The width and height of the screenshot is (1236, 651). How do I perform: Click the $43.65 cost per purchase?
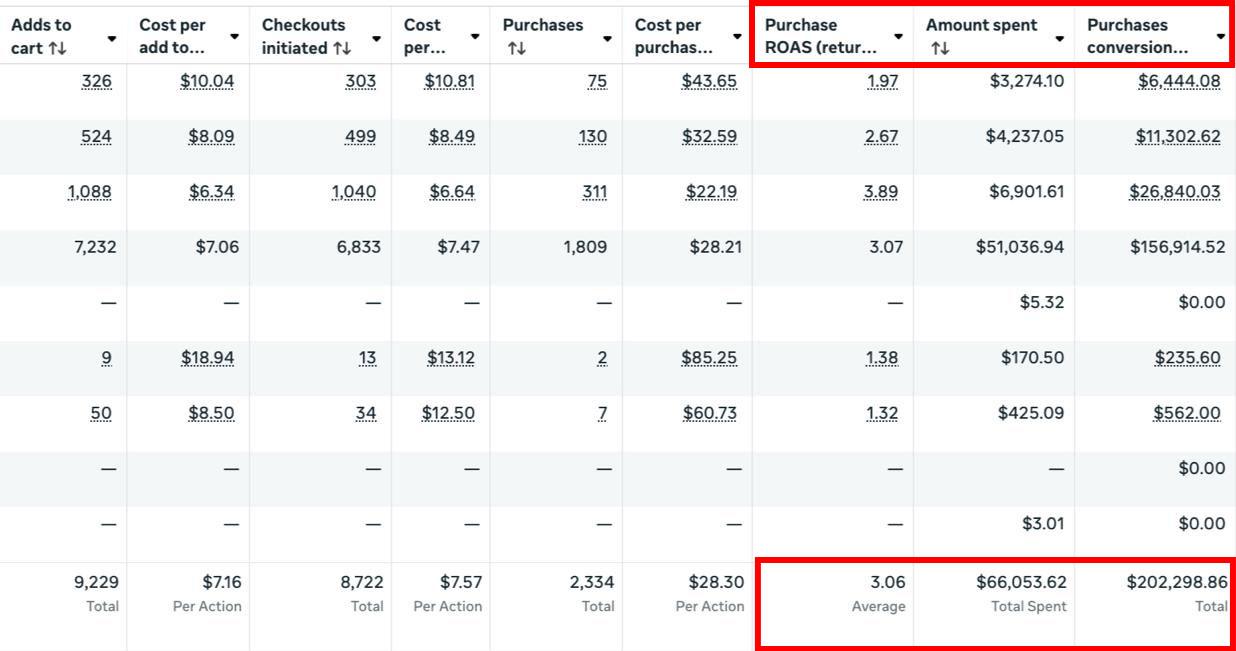[709, 81]
